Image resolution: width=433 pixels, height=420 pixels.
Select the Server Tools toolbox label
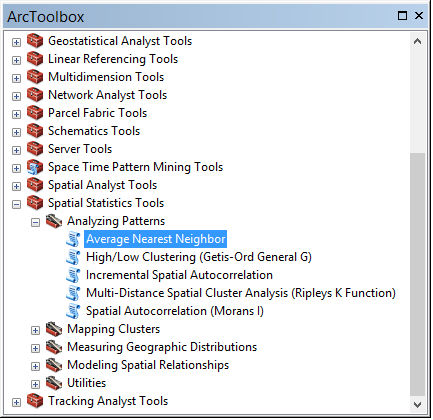click(80, 149)
